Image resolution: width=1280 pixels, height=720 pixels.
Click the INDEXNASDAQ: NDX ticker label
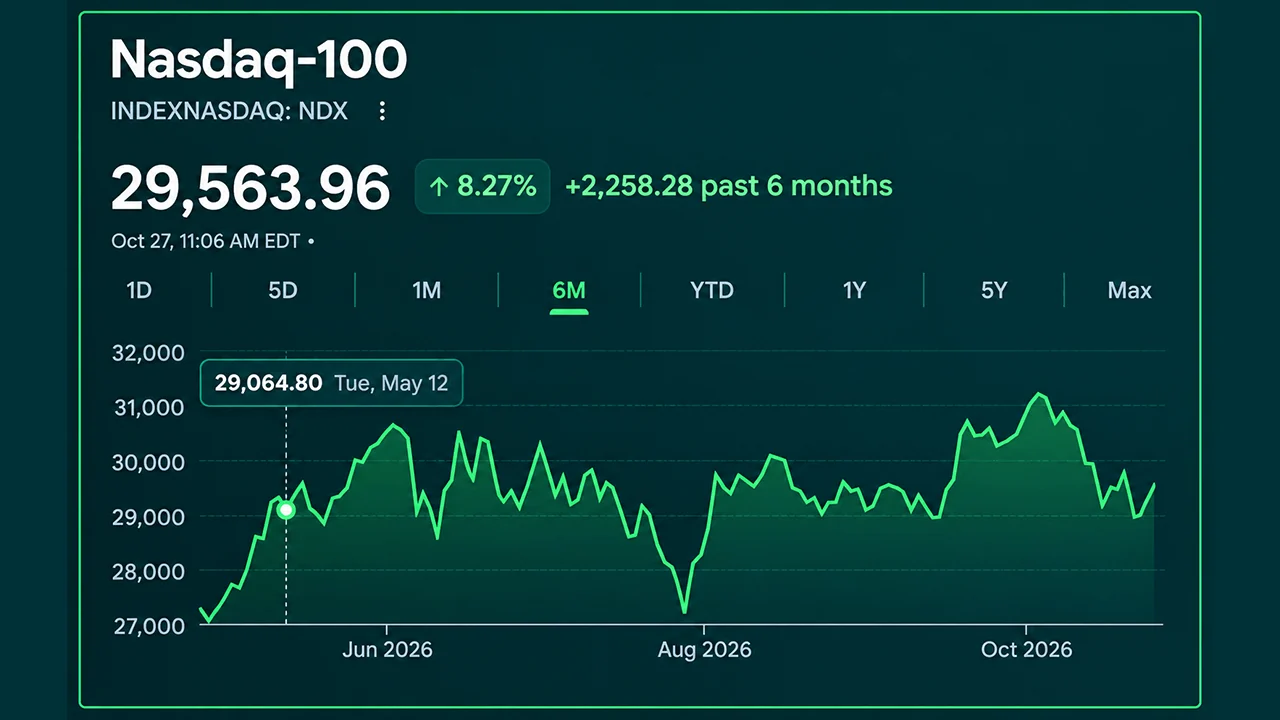point(230,111)
